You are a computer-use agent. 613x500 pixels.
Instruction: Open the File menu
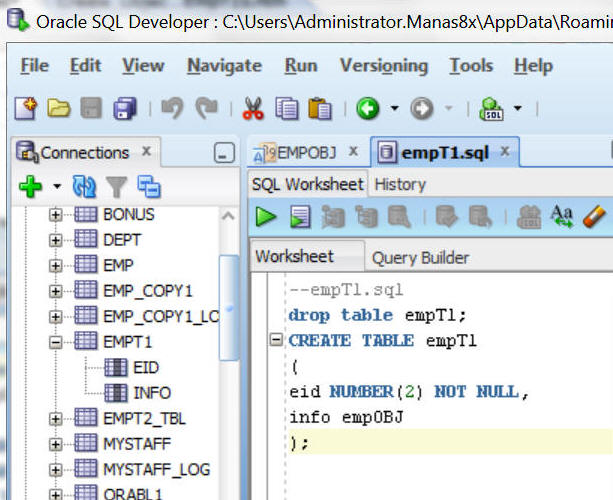point(34,66)
